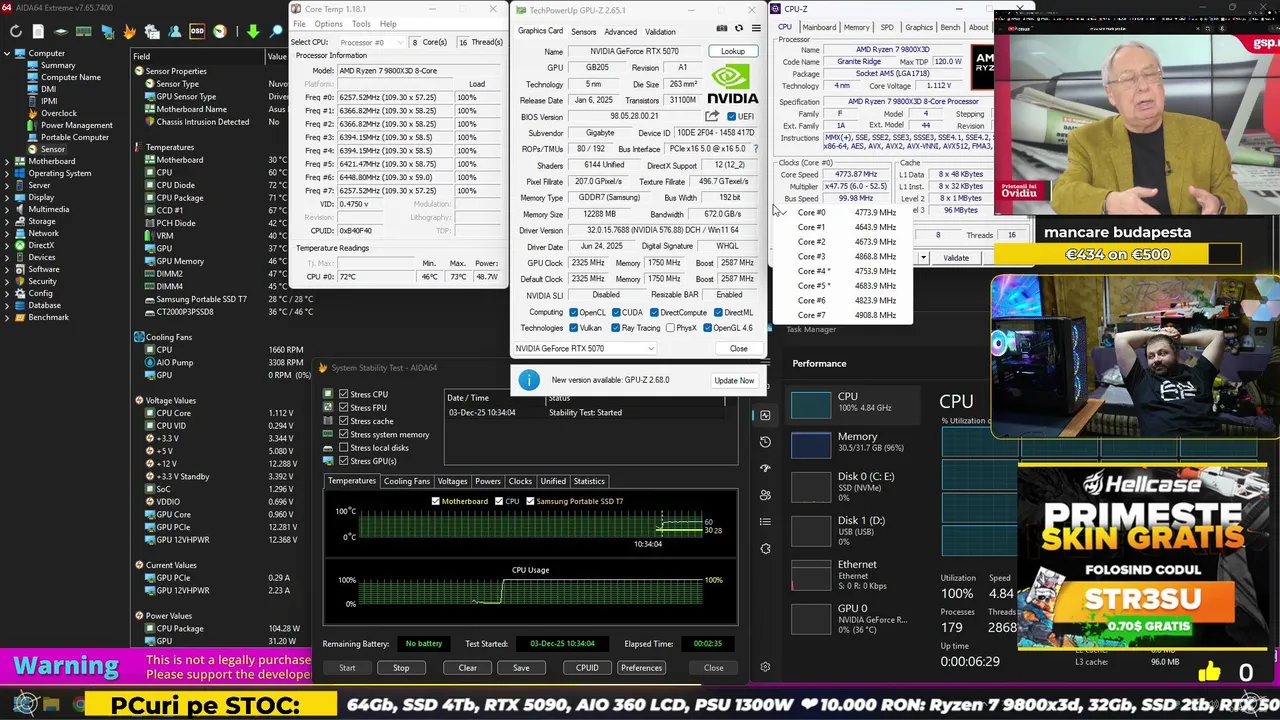Click the GPU-Z BIOS share export icon
The height and width of the screenshot is (720, 1280).
tap(712, 116)
